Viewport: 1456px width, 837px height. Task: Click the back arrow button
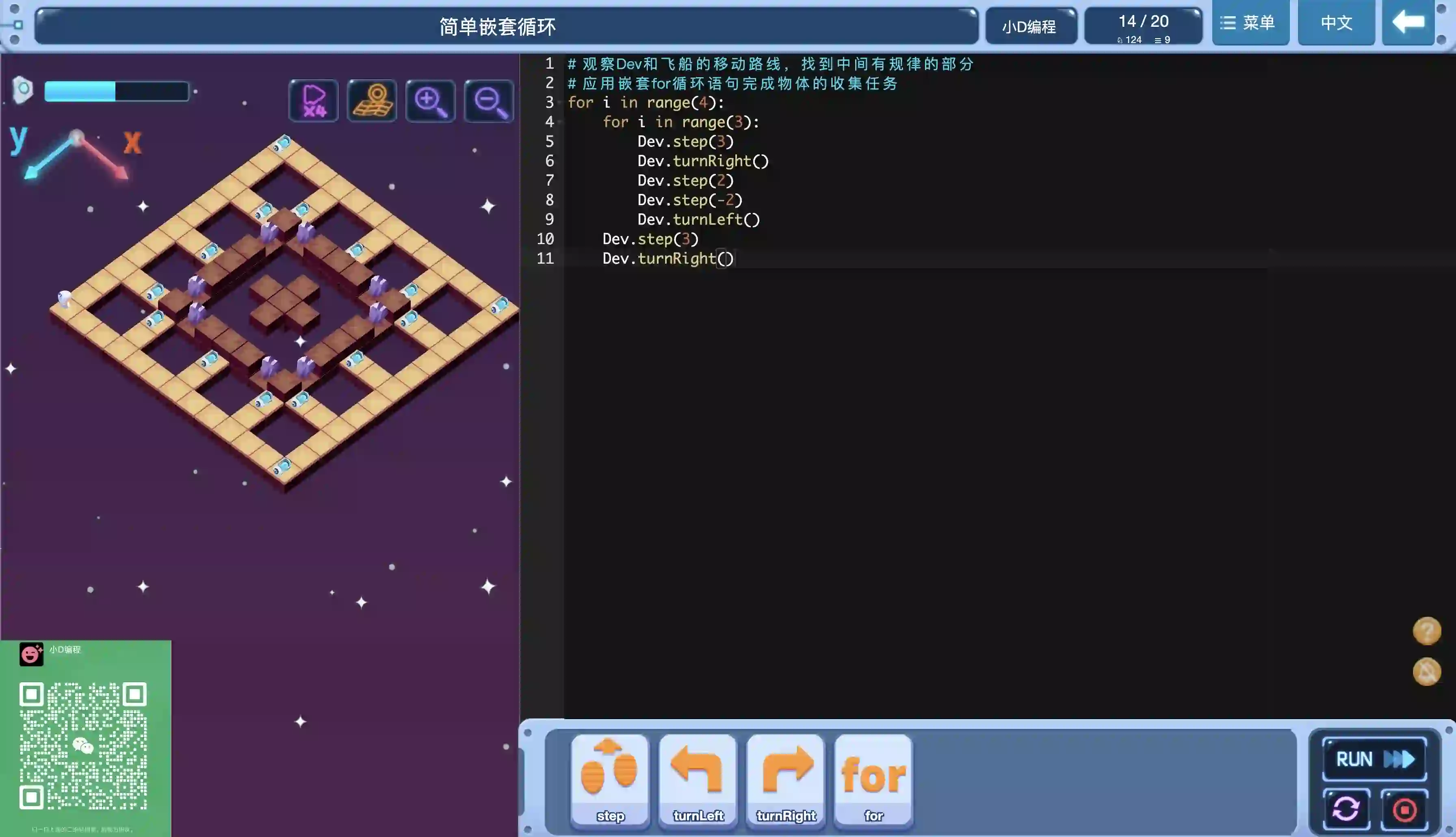1408,23
